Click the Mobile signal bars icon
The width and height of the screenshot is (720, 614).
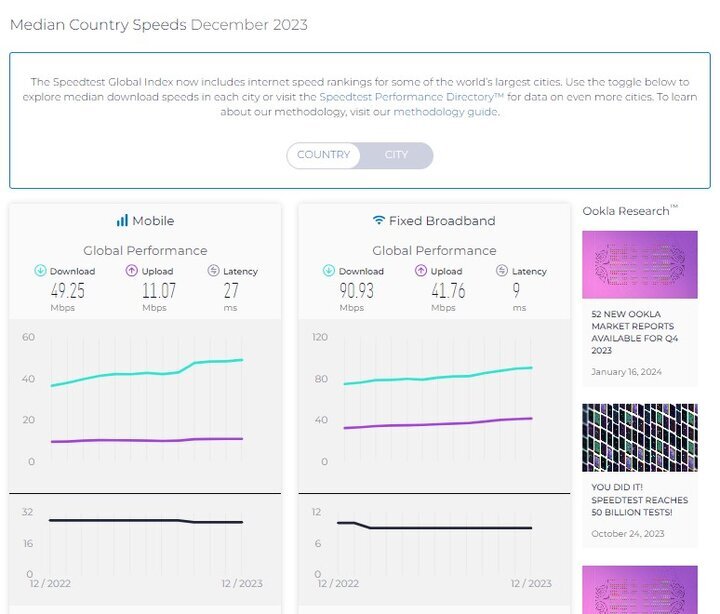point(122,220)
